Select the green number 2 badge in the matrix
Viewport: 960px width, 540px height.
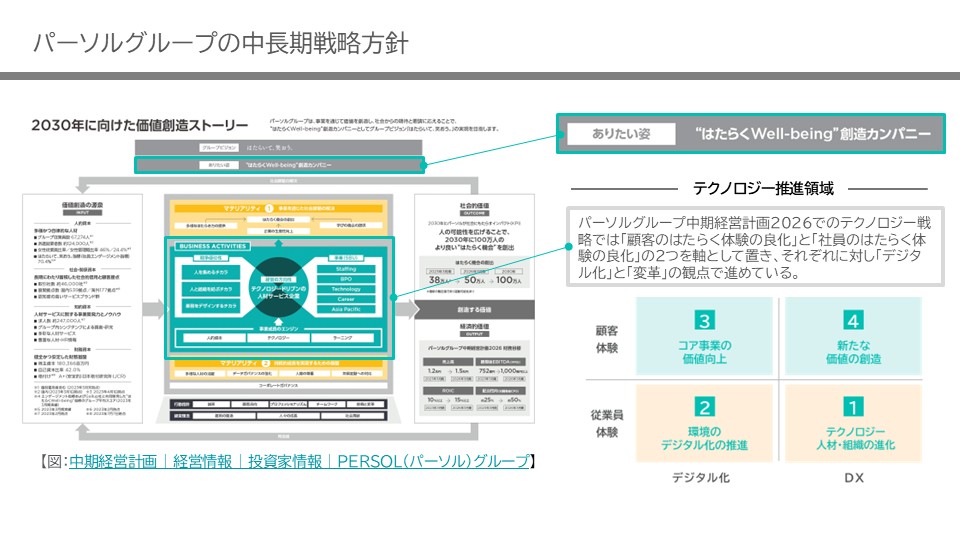tap(705, 407)
